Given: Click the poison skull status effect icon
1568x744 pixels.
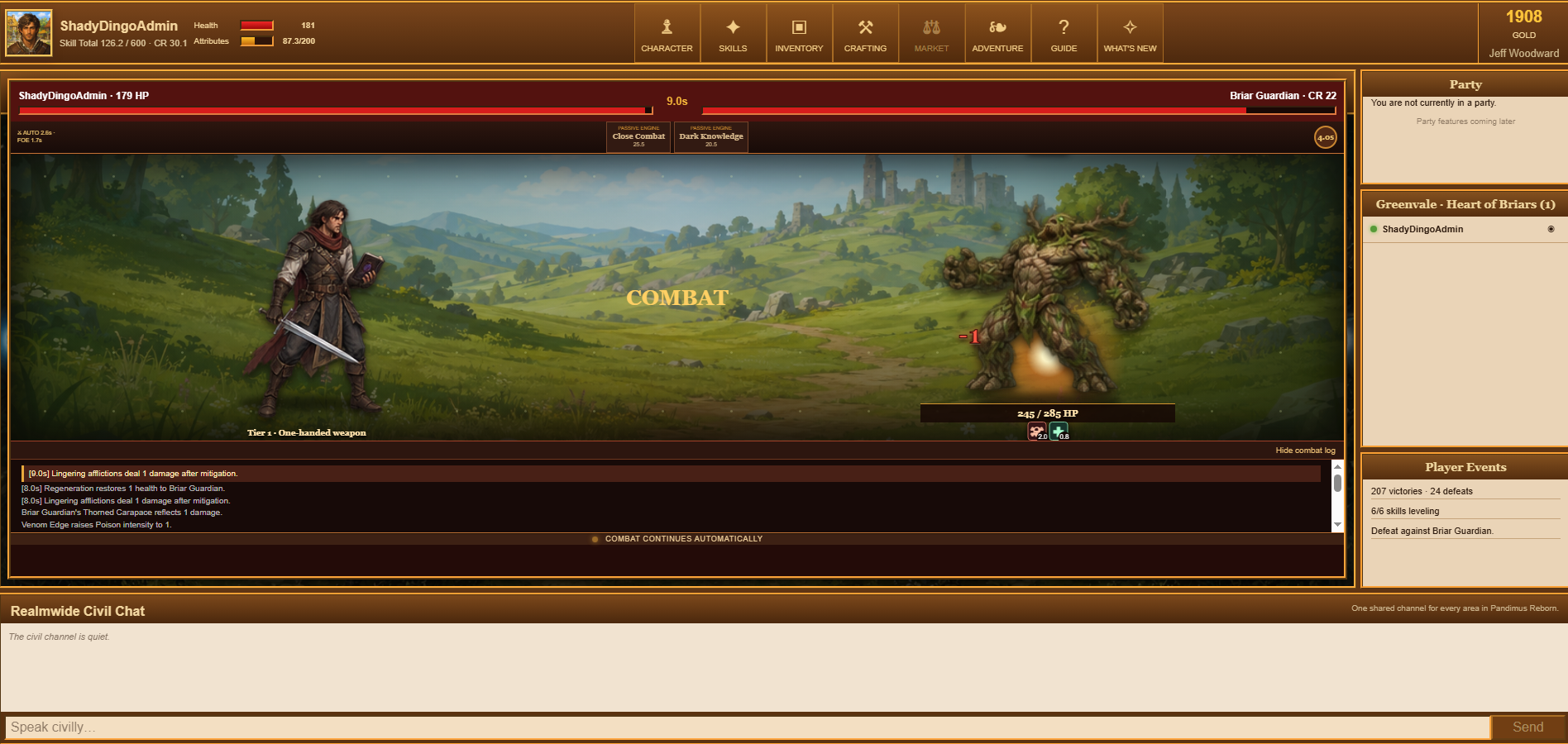Looking at the screenshot, I should (x=1037, y=432).
